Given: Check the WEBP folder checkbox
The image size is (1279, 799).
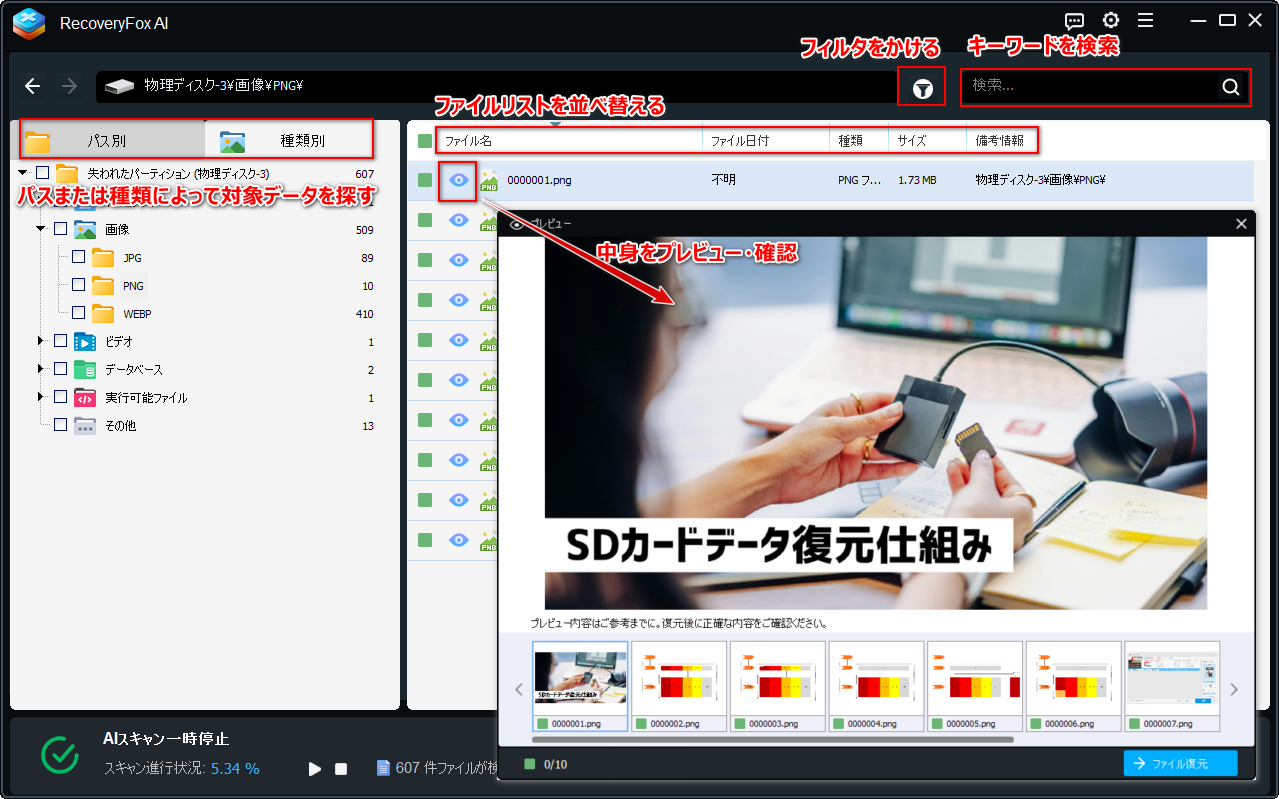Looking at the screenshot, I should (x=78, y=313).
